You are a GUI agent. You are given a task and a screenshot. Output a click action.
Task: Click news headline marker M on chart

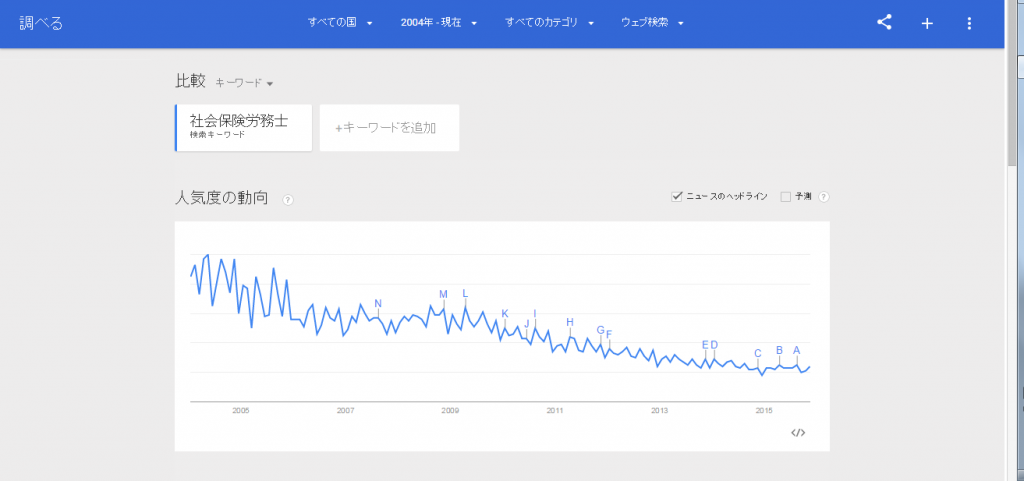click(x=443, y=294)
